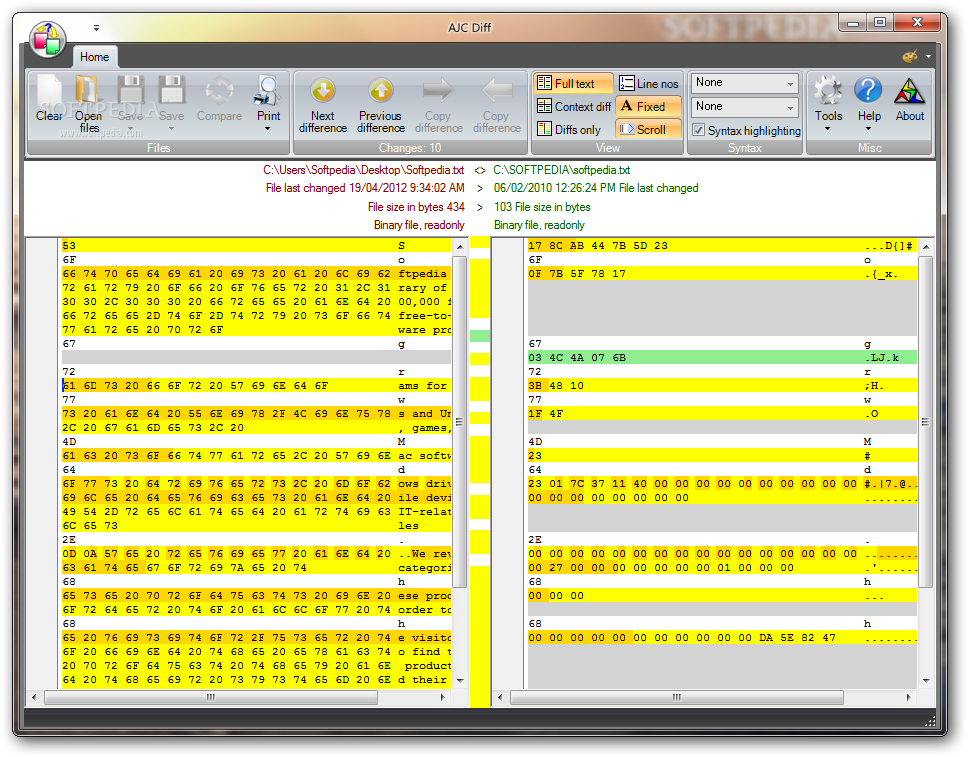This screenshot has width=968, height=757.
Task: Open the About triangle icon
Action: click(909, 91)
